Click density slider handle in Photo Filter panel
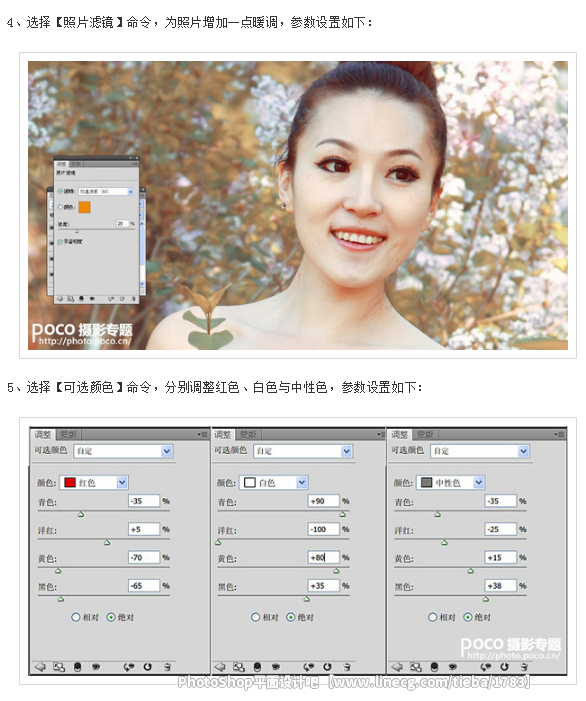 77,231
